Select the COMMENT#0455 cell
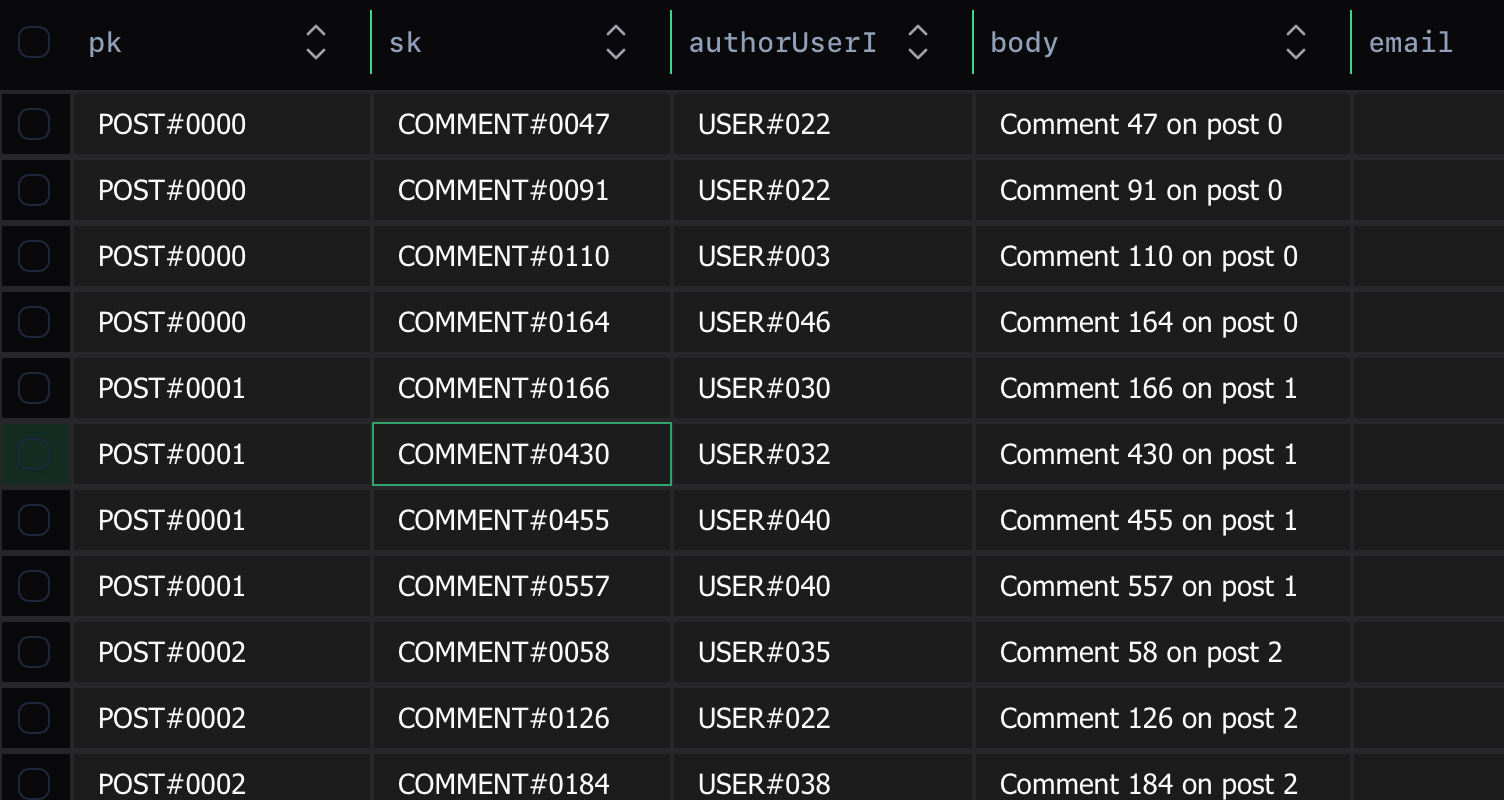The height and width of the screenshot is (800, 1504). pyautogui.click(x=522, y=520)
